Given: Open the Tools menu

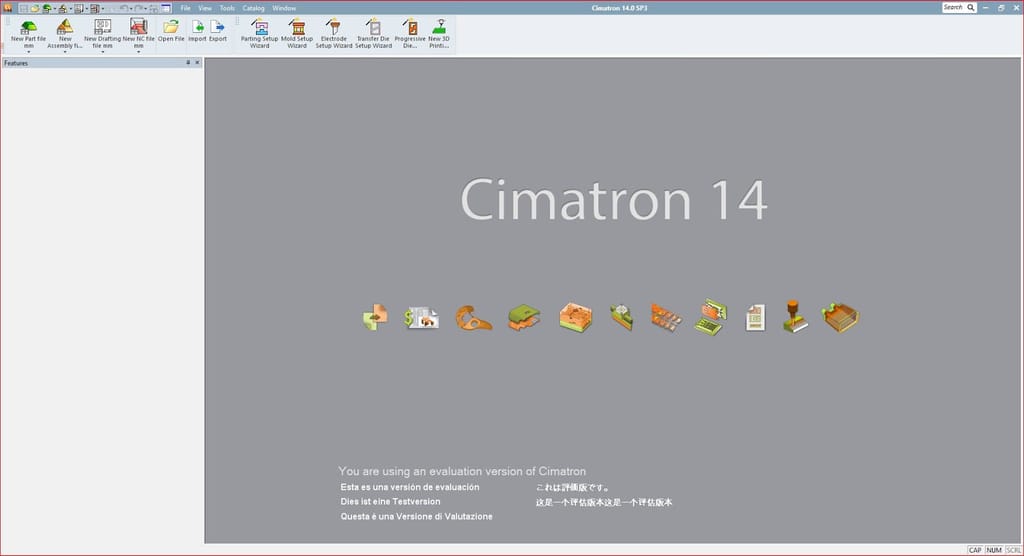Looking at the screenshot, I should tap(227, 8).
